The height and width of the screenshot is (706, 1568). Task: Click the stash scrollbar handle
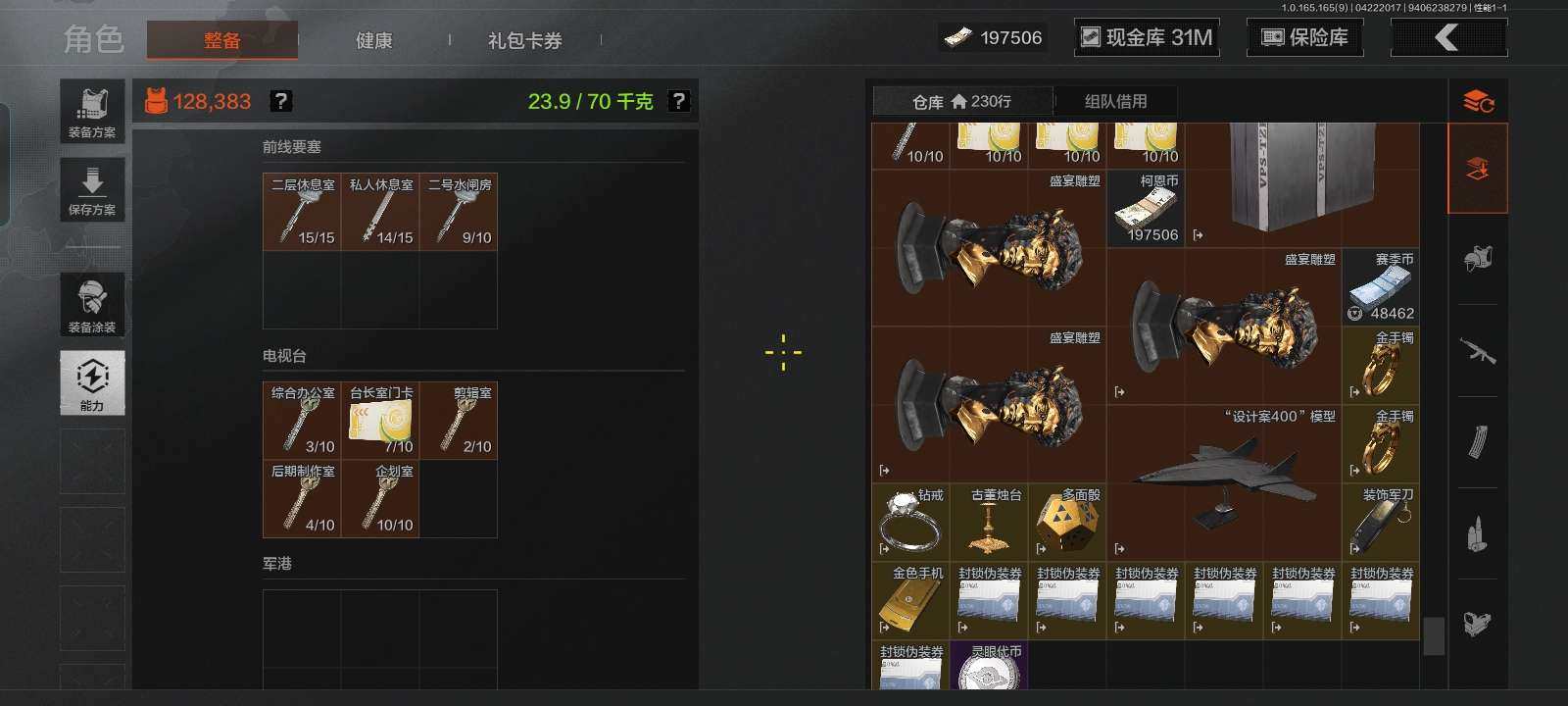[x=1434, y=636]
